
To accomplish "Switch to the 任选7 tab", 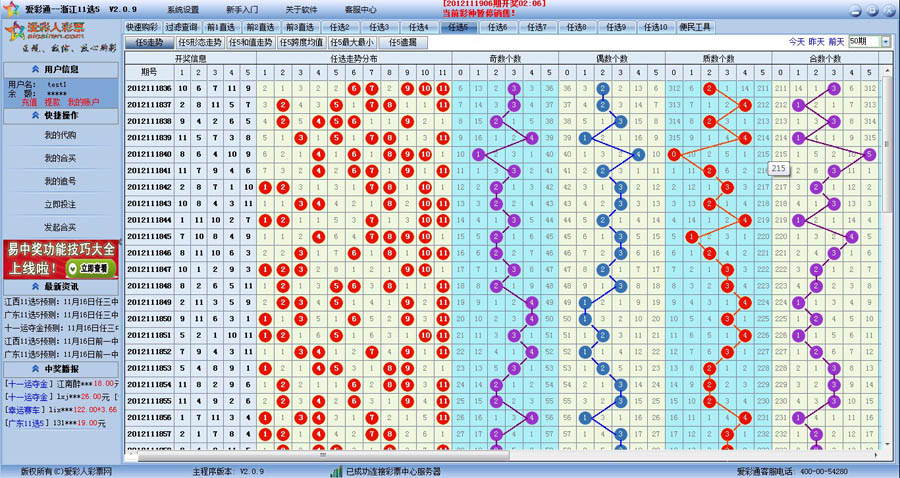I will coord(538,27).
